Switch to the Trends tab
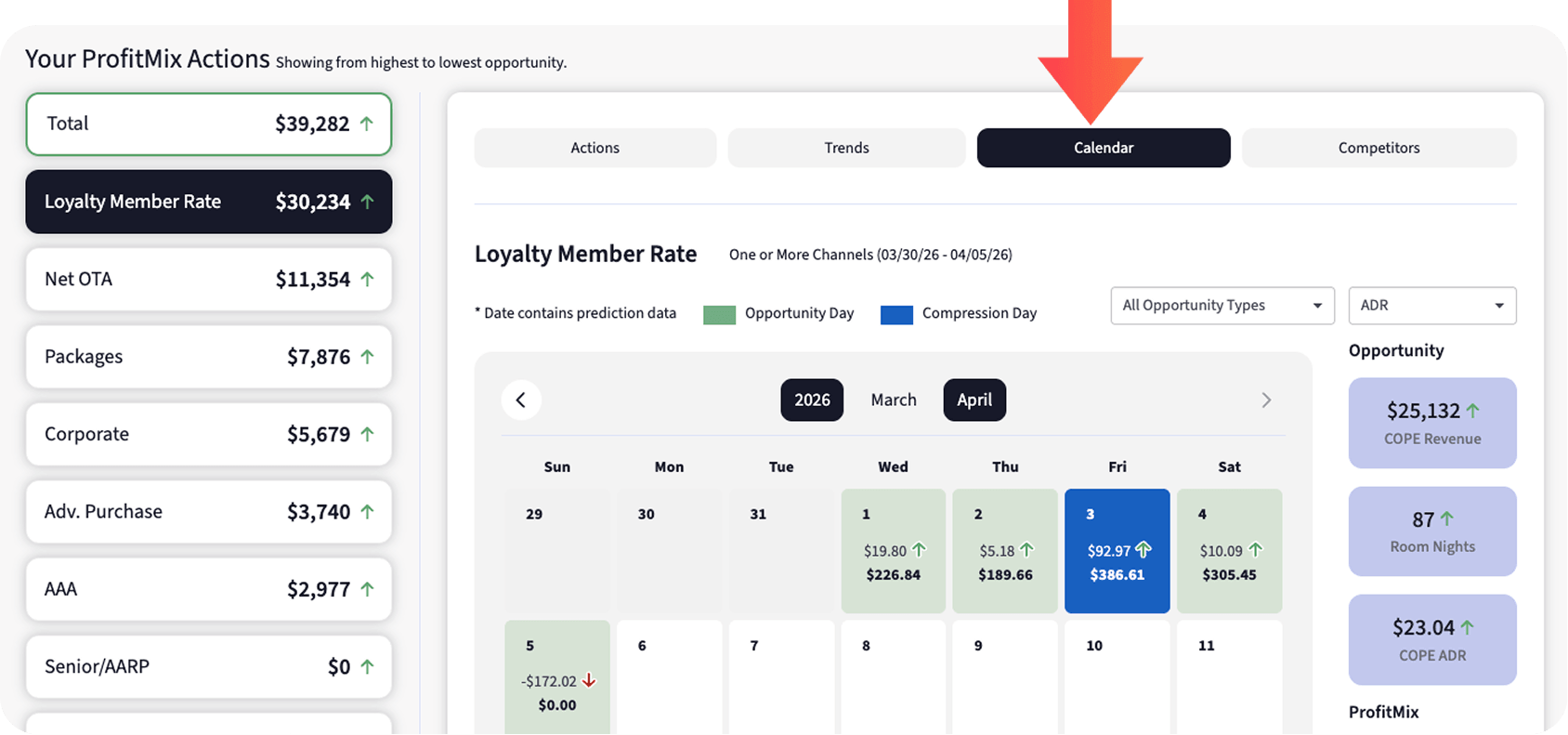The image size is (1568, 735). 846,148
